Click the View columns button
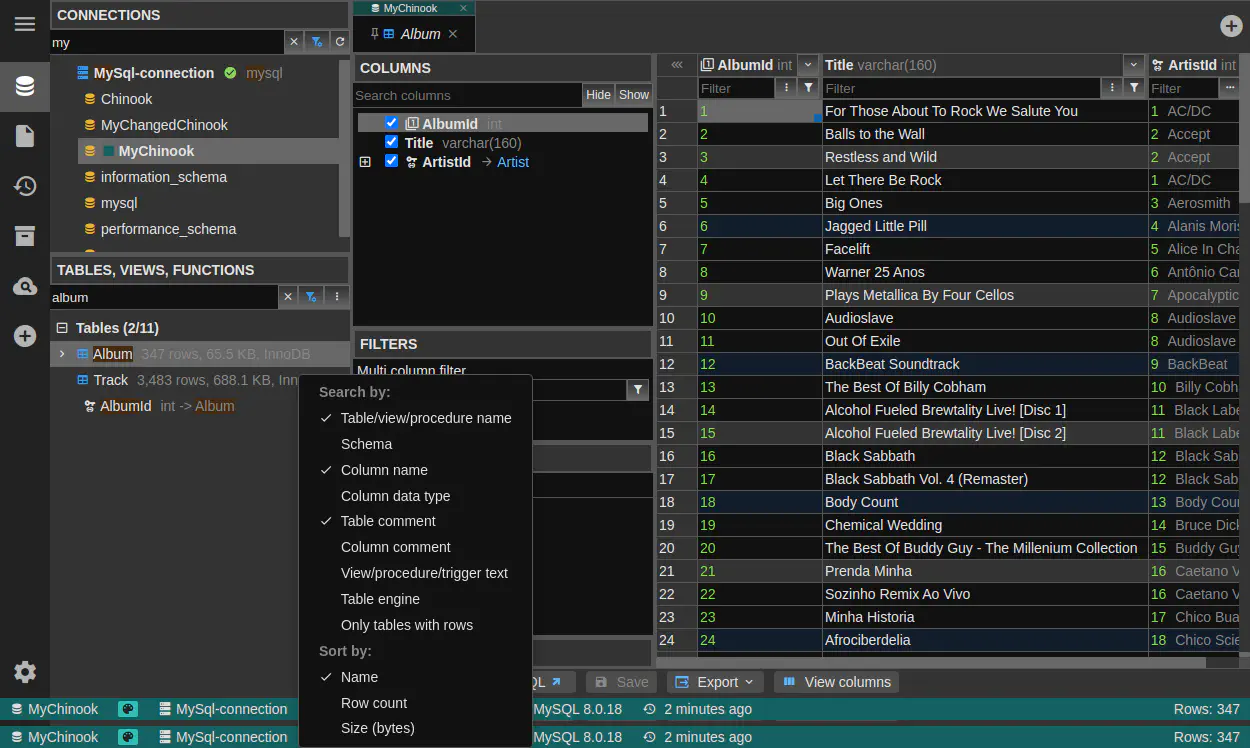The width and height of the screenshot is (1250, 748). pos(836,682)
